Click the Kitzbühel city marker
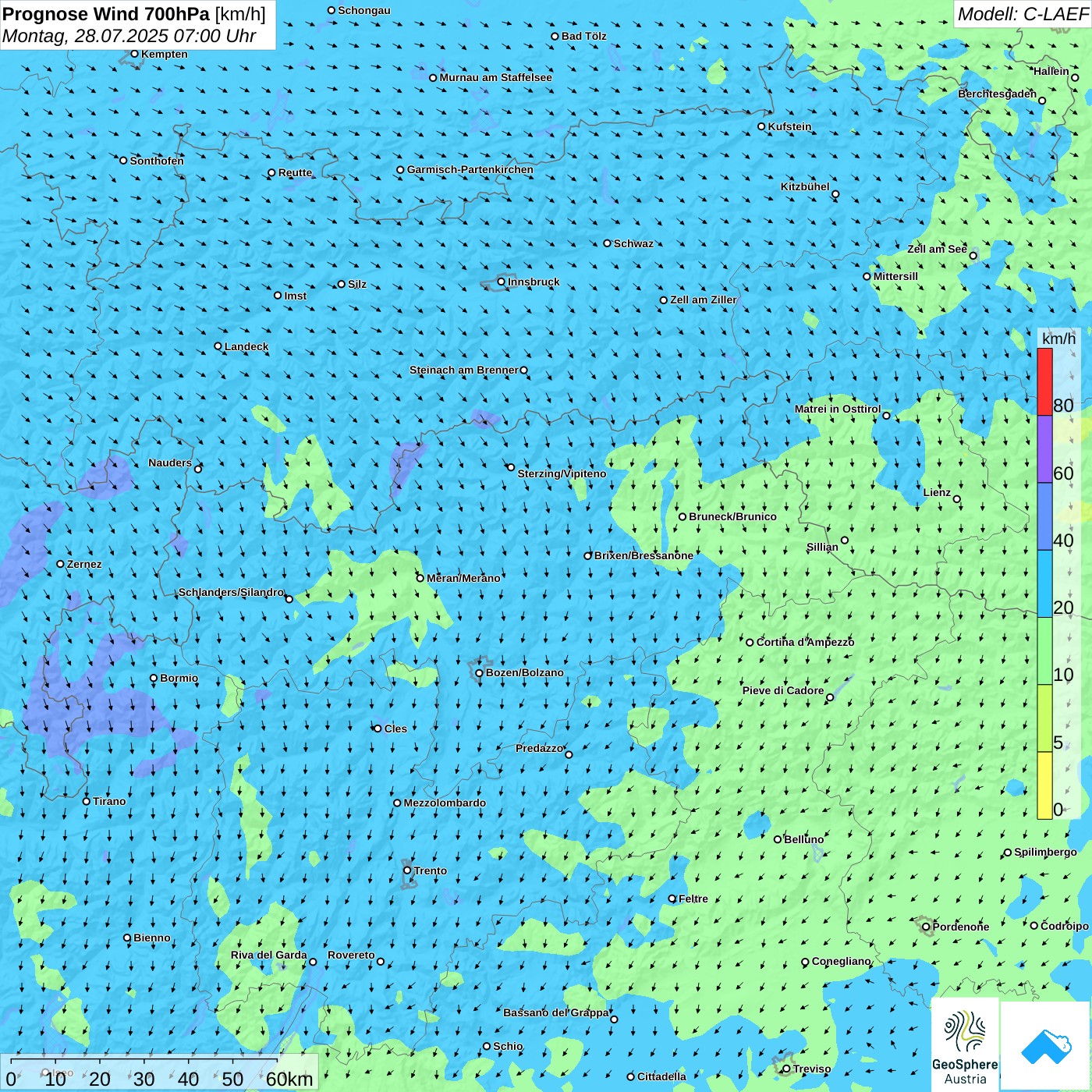The width and height of the screenshot is (1092, 1092). [835, 194]
